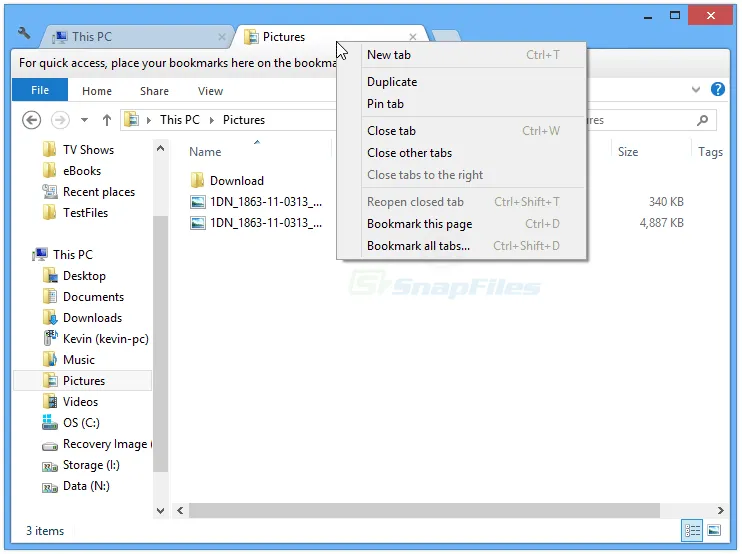Open Recent places in sidebar
The image size is (742, 554).
tap(88, 192)
